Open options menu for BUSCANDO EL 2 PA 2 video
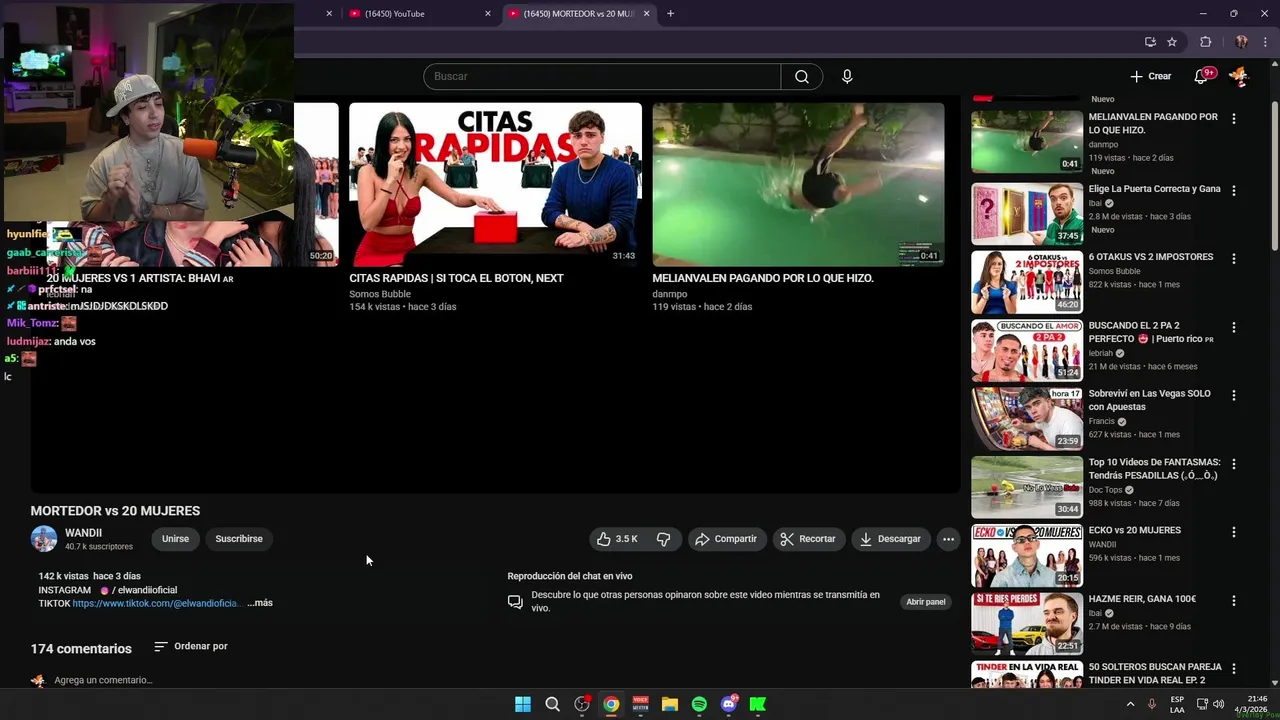 [1234, 328]
